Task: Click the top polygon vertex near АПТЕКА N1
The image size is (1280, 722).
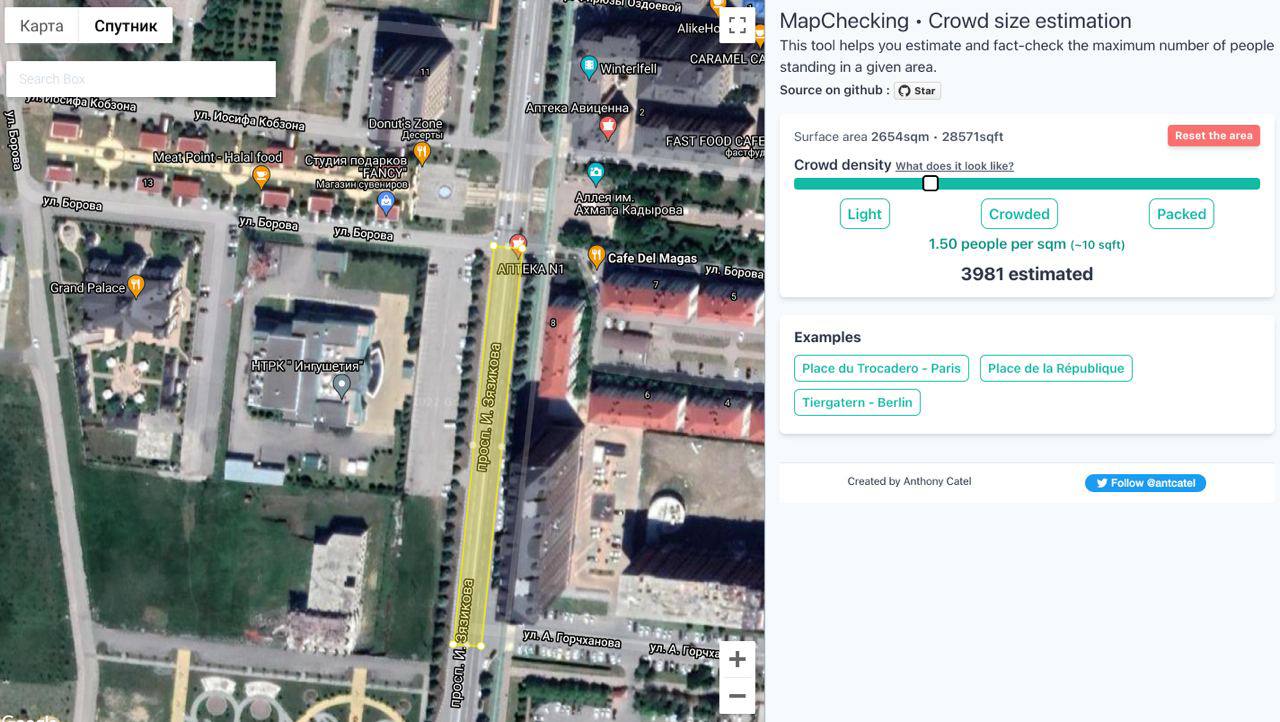Action: point(494,245)
